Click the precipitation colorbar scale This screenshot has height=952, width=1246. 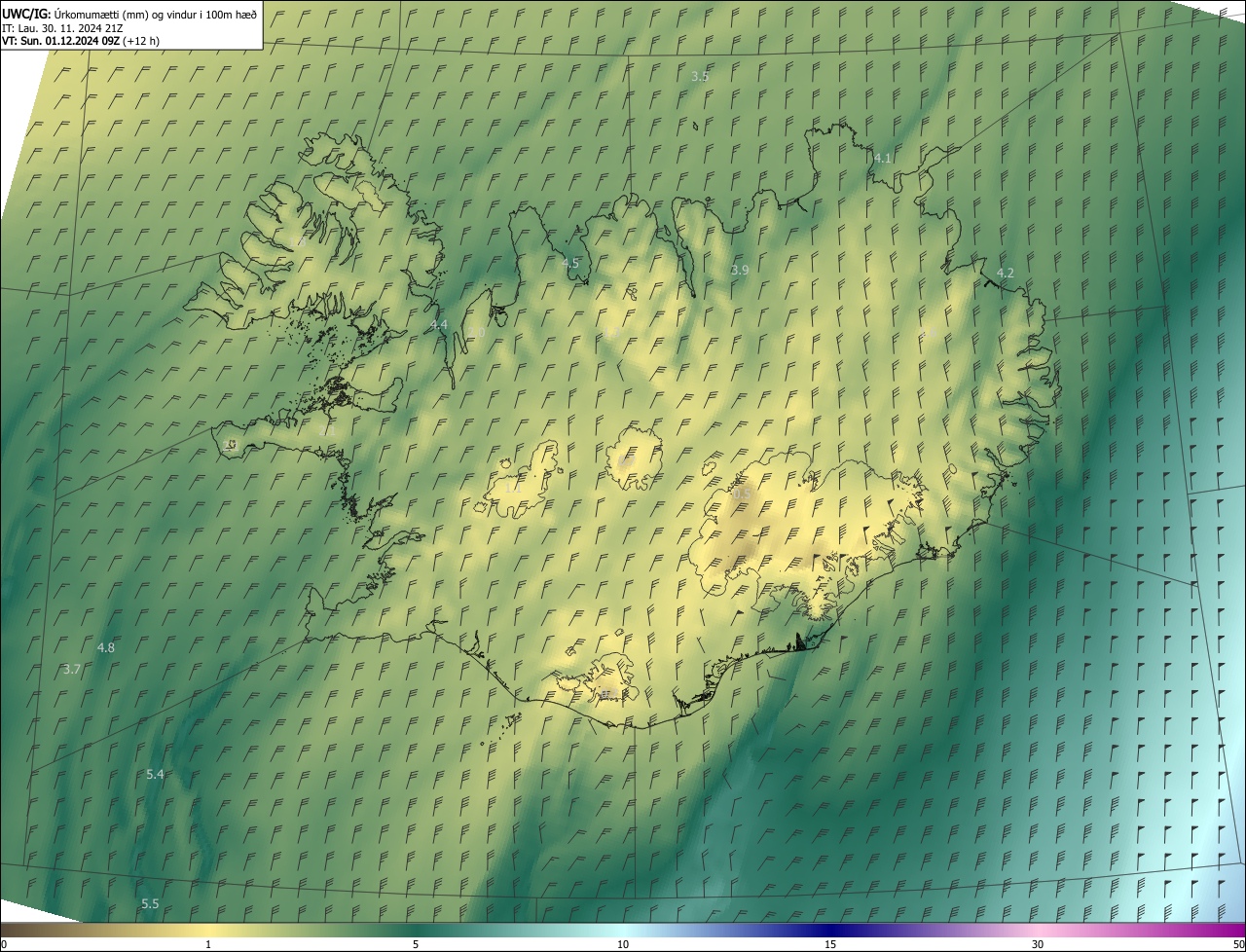tap(623, 930)
